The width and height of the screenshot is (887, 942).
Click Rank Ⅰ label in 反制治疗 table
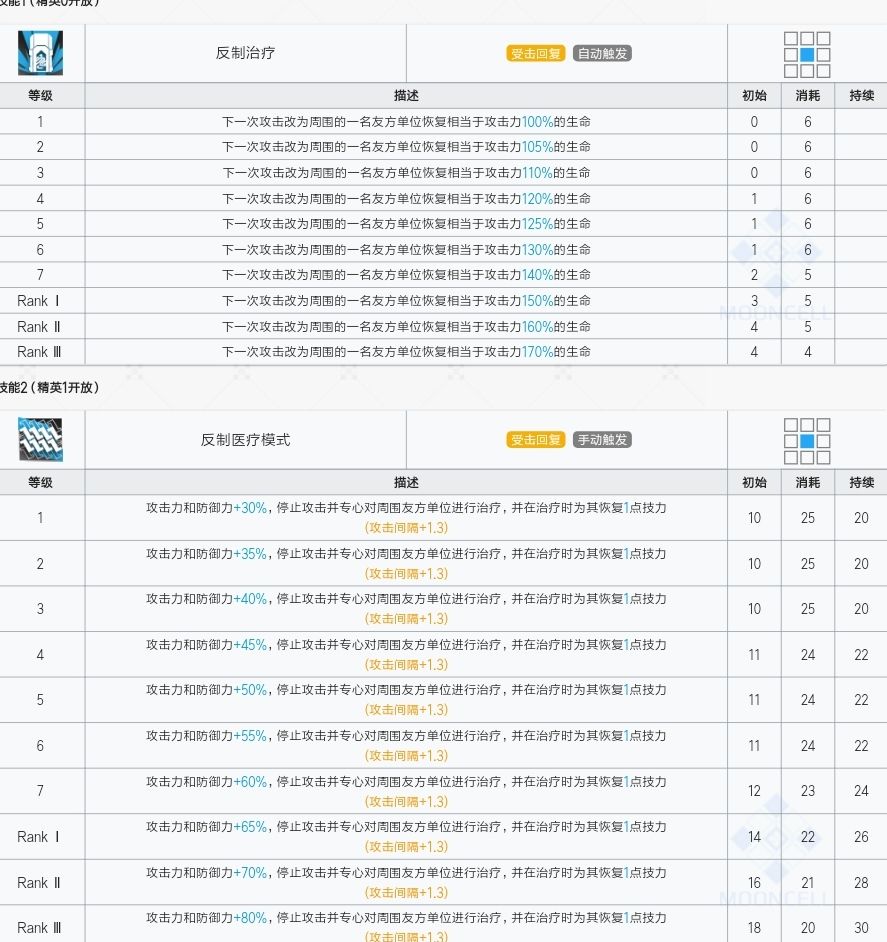[38, 301]
